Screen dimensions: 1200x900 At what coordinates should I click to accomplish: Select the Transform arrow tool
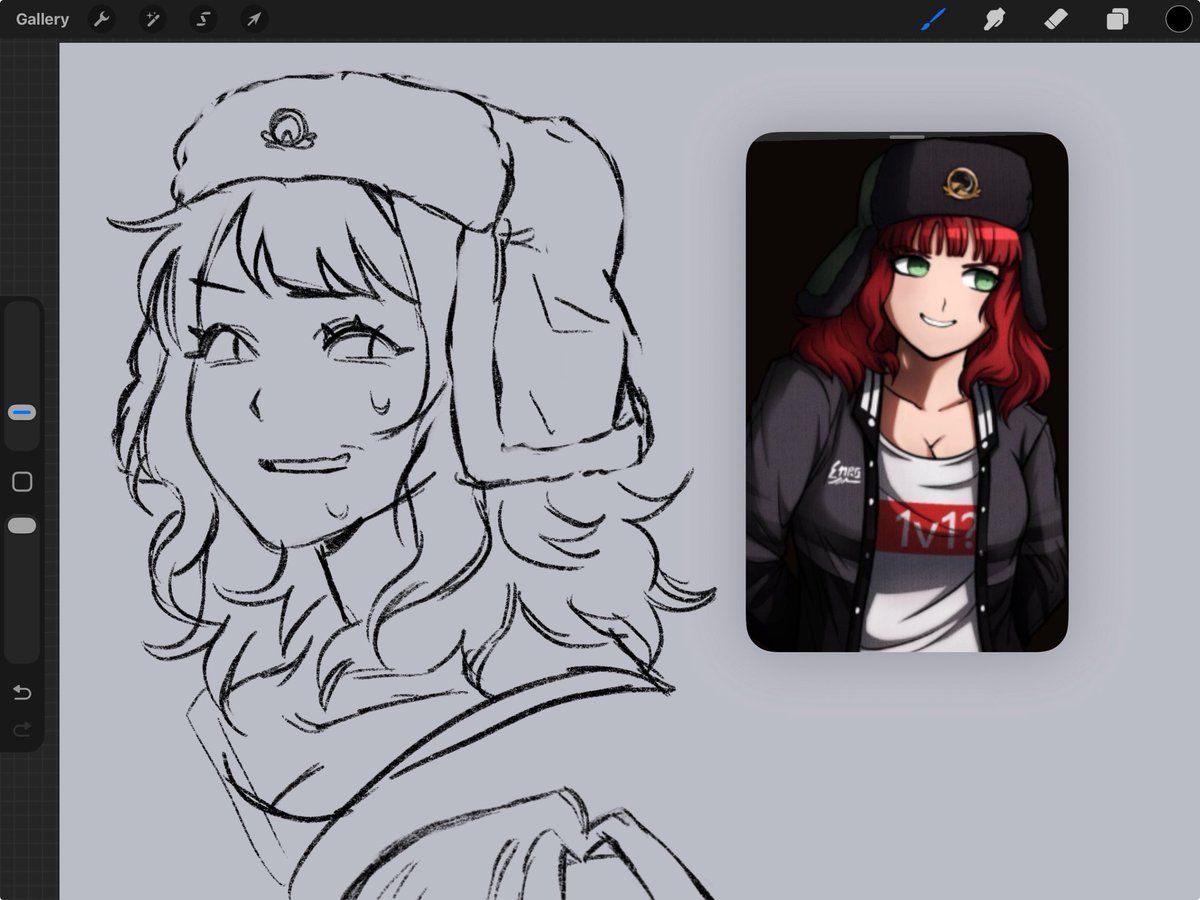(x=254, y=18)
